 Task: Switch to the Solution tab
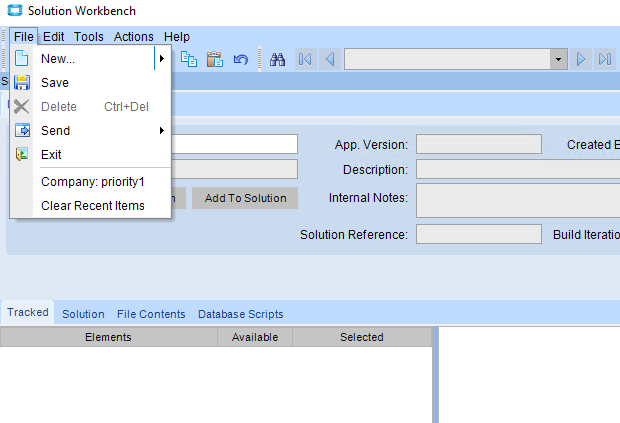tap(83, 314)
